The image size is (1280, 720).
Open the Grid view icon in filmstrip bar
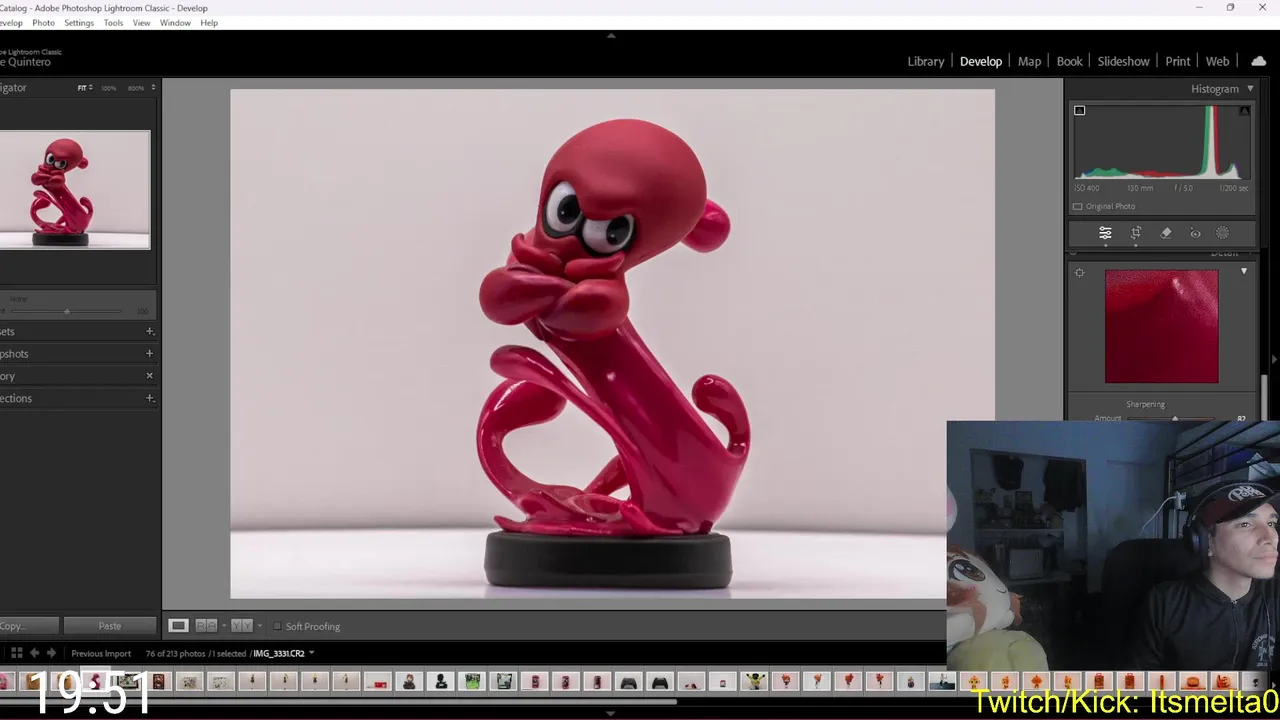pos(16,653)
